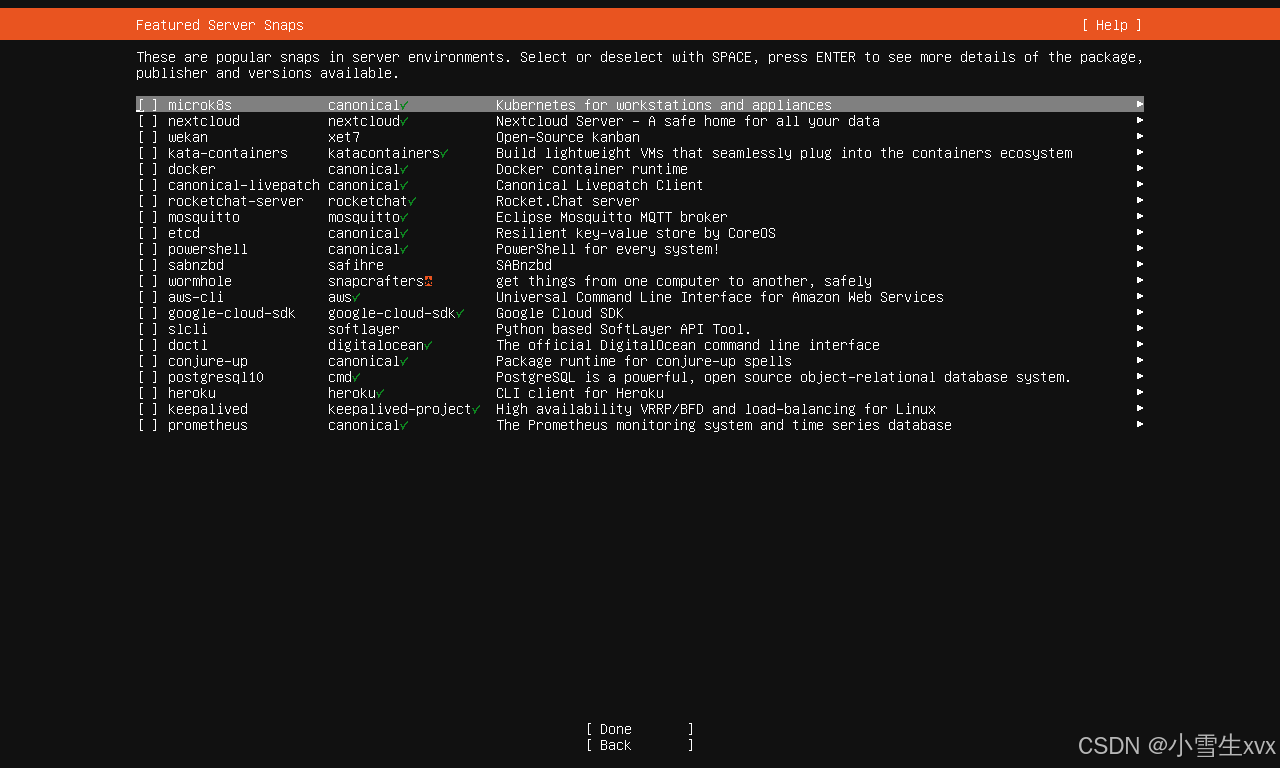The height and width of the screenshot is (768, 1280).
Task: Click verified checkmark beside mosquitto publisher
Action: pos(404,217)
